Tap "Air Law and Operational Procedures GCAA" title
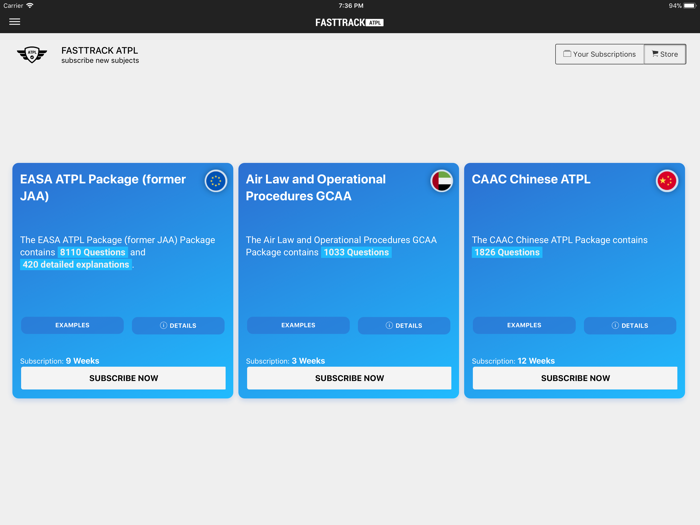Image resolution: width=700 pixels, height=525 pixels. [x=316, y=188]
